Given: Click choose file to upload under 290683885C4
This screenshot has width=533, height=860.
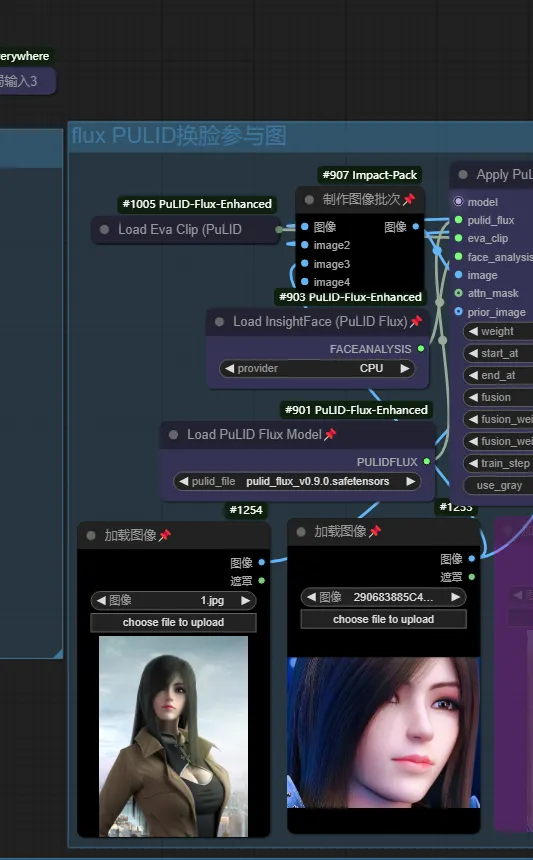Looking at the screenshot, I should click(383, 619).
